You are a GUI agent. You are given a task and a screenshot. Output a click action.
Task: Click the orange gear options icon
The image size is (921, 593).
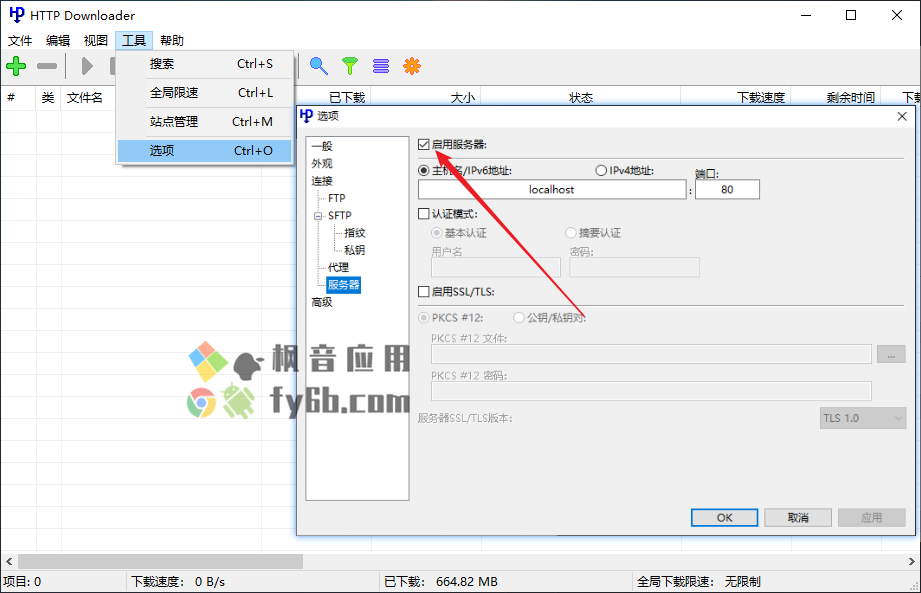click(x=412, y=66)
